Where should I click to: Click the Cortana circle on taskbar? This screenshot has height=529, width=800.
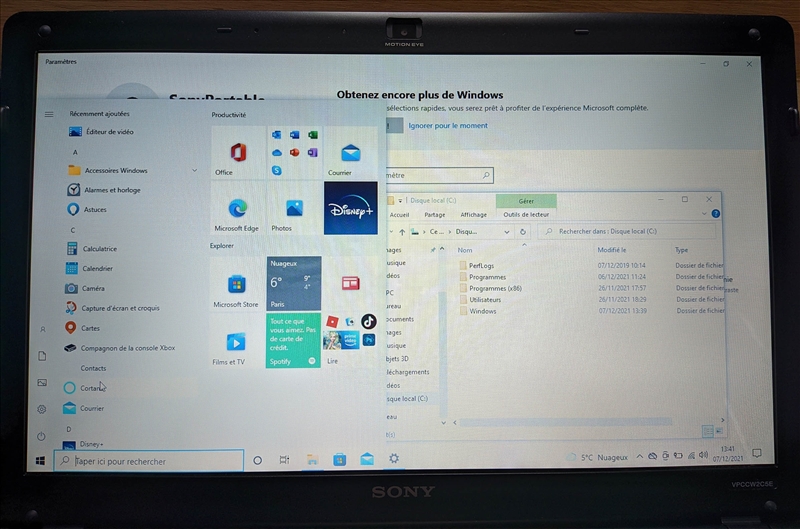pos(258,460)
